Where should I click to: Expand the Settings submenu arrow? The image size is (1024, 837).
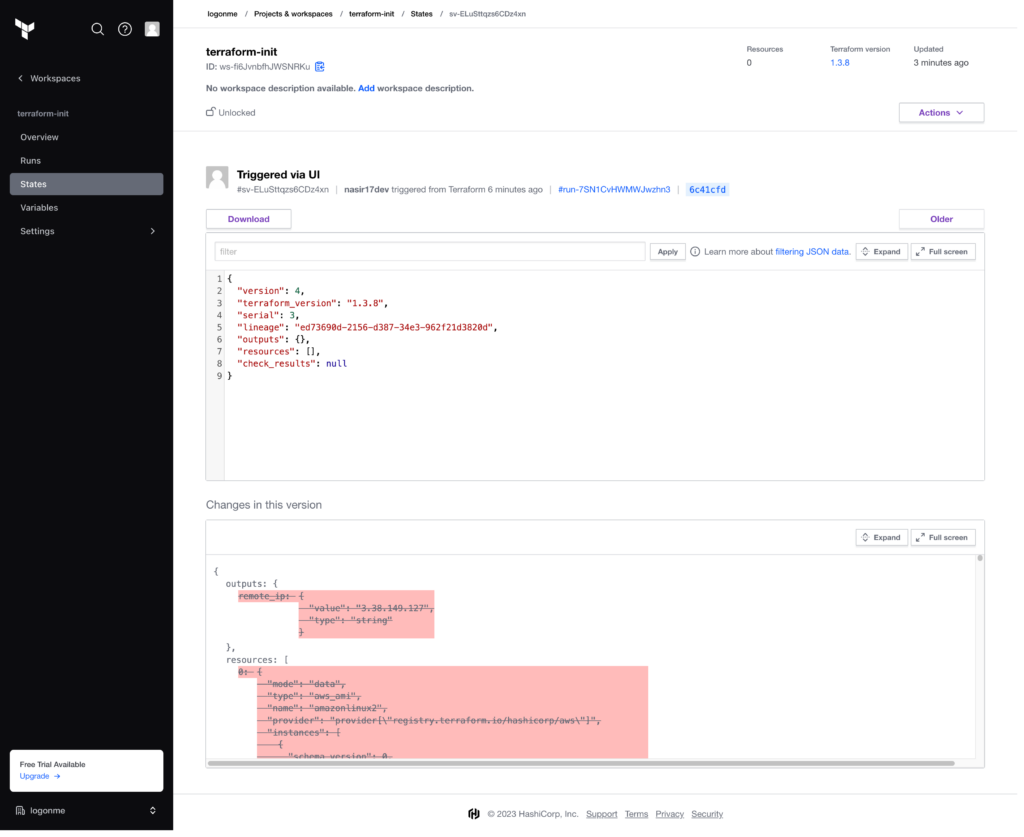(x=153, y=232)
